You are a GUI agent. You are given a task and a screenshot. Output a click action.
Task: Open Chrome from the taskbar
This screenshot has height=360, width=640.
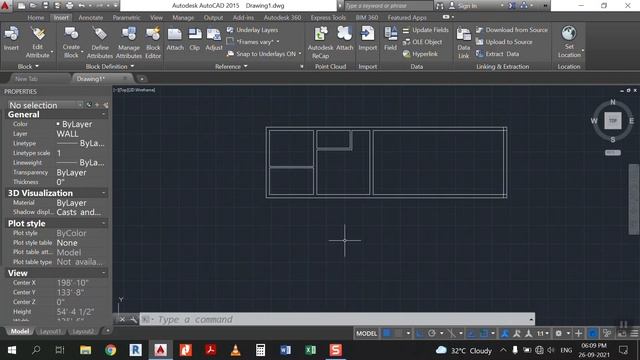(x=111, y=350)
